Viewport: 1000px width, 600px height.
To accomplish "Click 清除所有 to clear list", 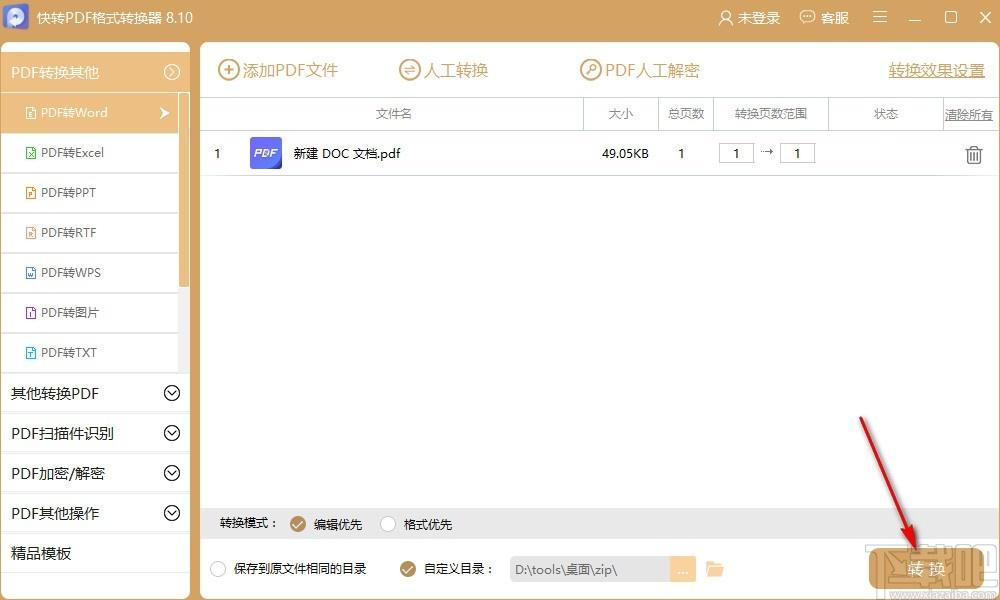I will point(968,115).
